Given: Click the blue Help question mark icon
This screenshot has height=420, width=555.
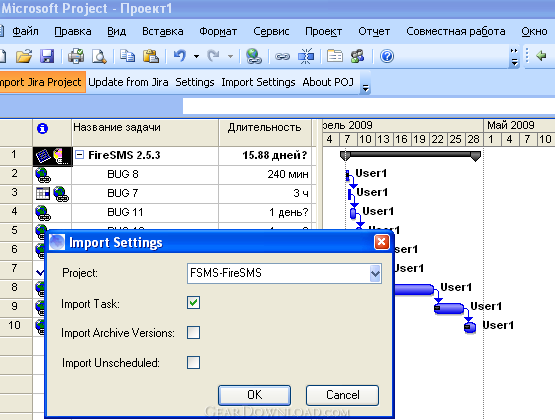Looking at the screenshot, I should pos(387,56).
